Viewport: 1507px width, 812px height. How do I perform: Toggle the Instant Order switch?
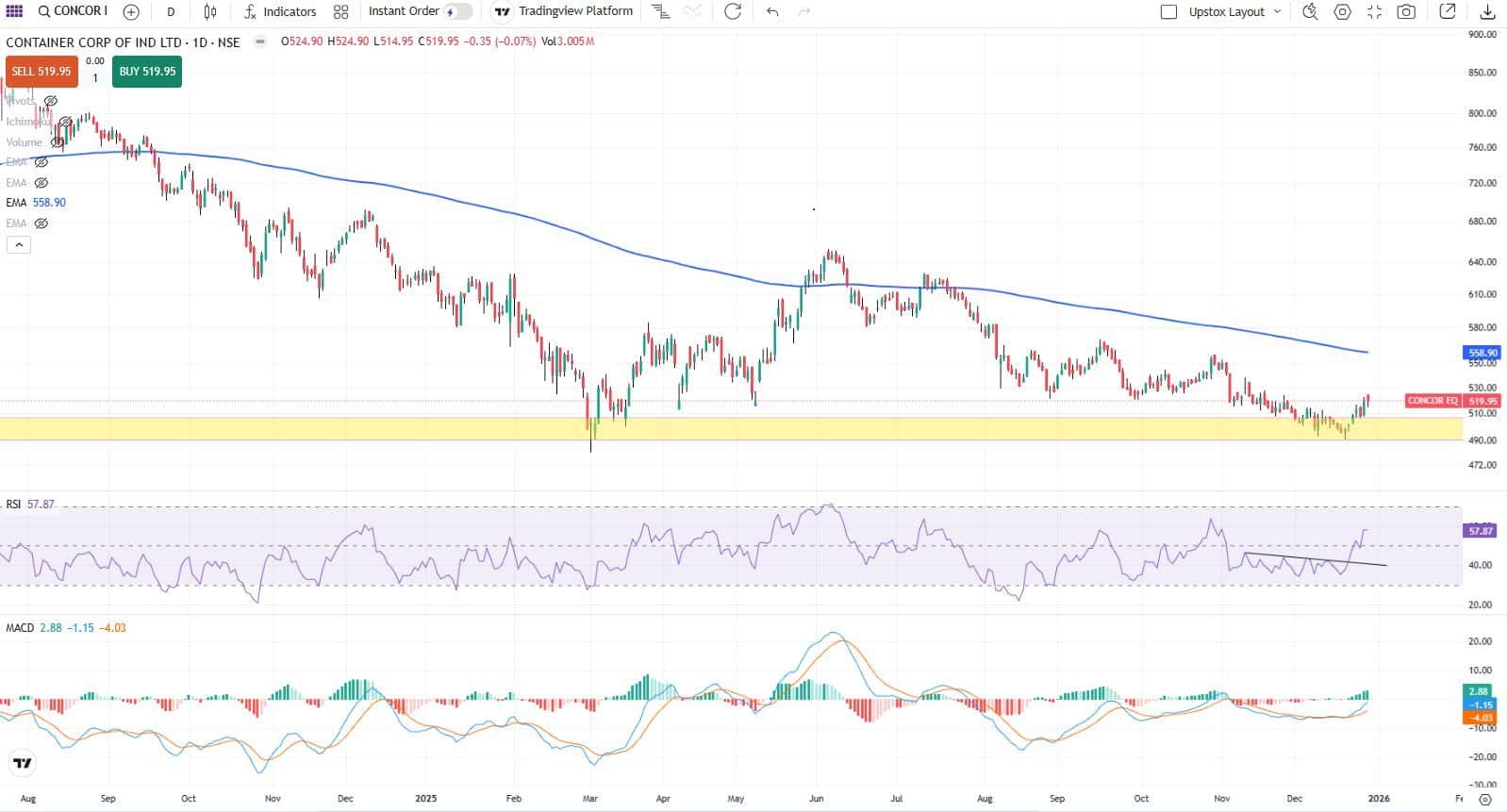(x=459, y=12)
